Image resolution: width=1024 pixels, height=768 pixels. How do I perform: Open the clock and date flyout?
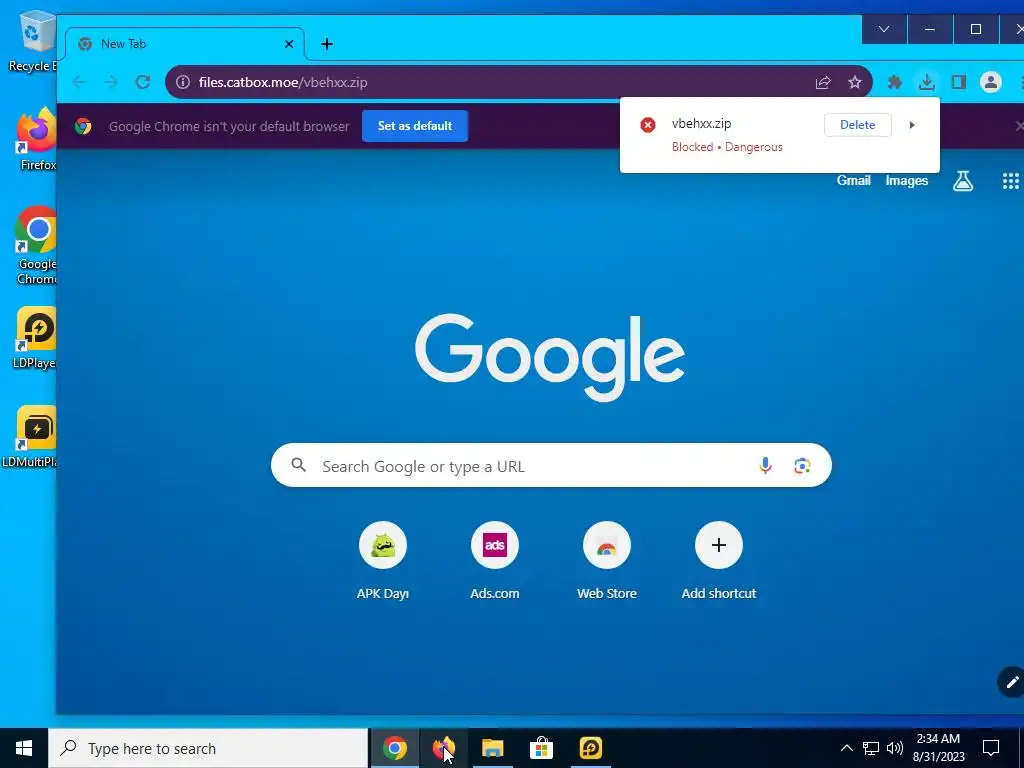(938, 748)
